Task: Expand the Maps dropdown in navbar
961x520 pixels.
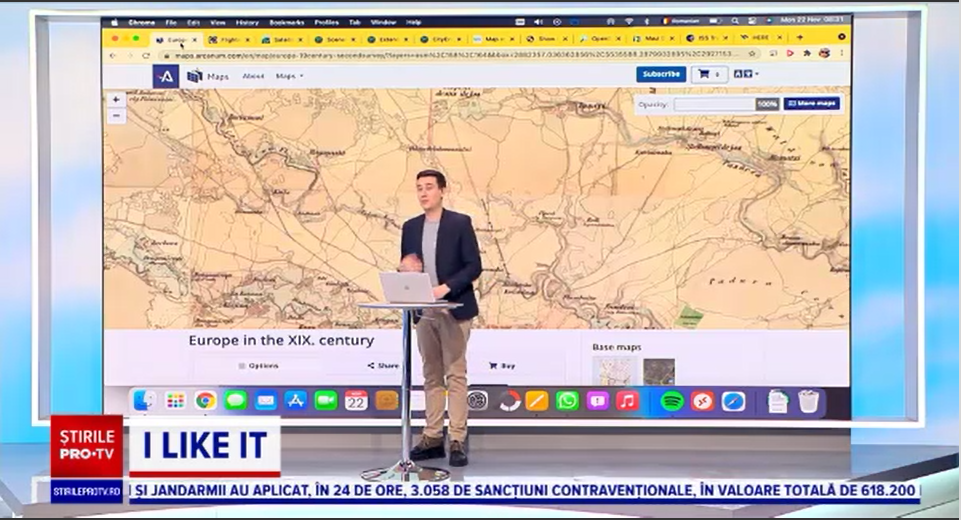Action: point(289,76)
